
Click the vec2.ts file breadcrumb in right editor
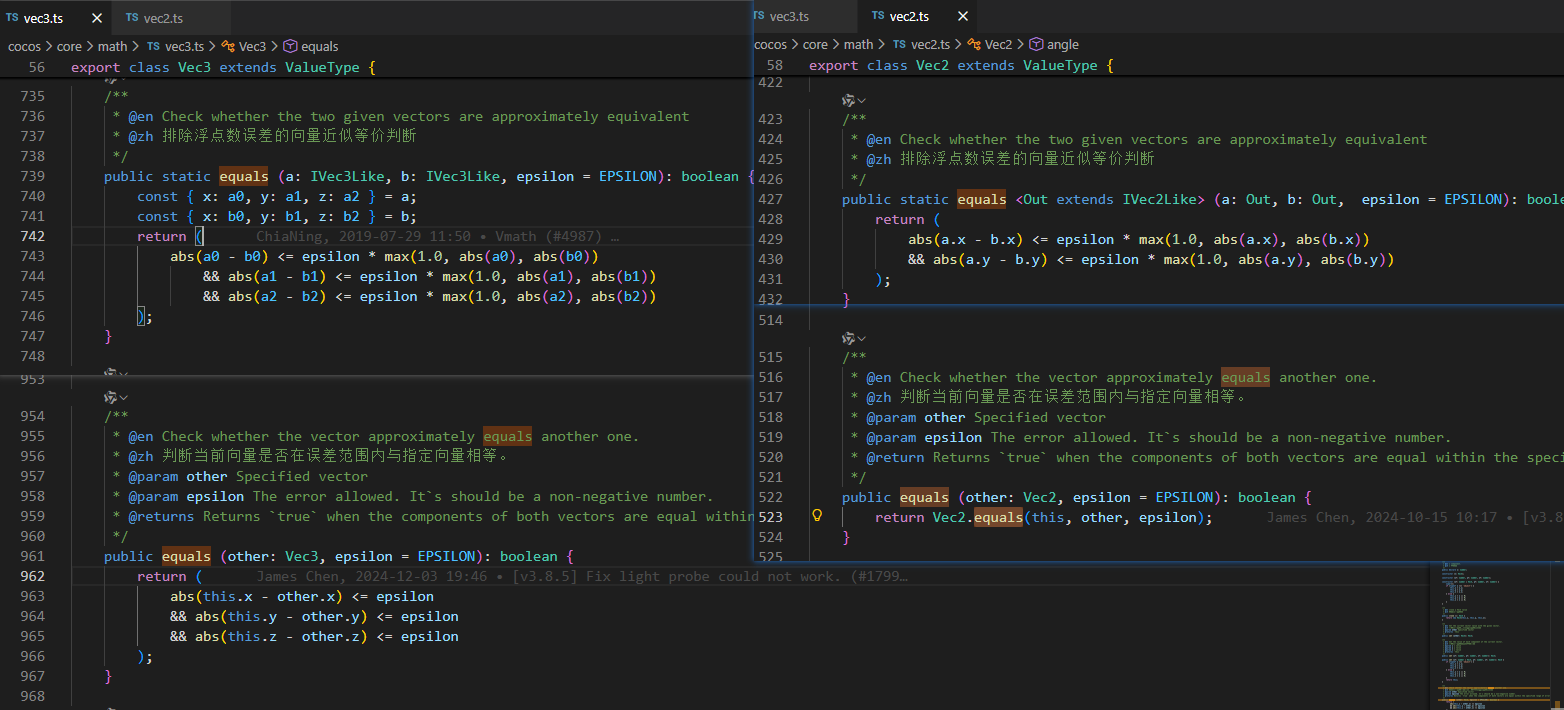click(x=929, y=44)
